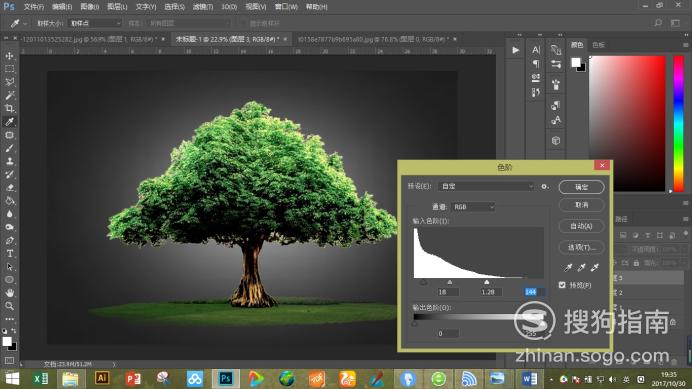Click the toolbar foreground color swatch
The image size is (692, 389).
pos(7,341)
